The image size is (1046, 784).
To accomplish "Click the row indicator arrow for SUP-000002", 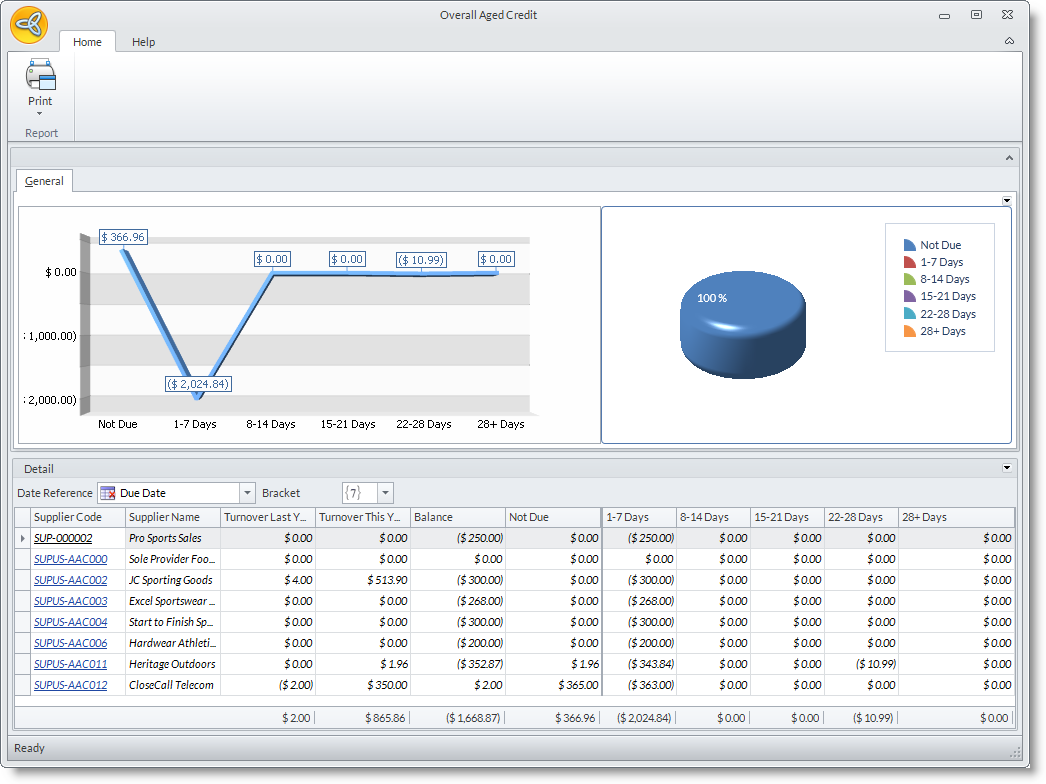I will 23,538.
